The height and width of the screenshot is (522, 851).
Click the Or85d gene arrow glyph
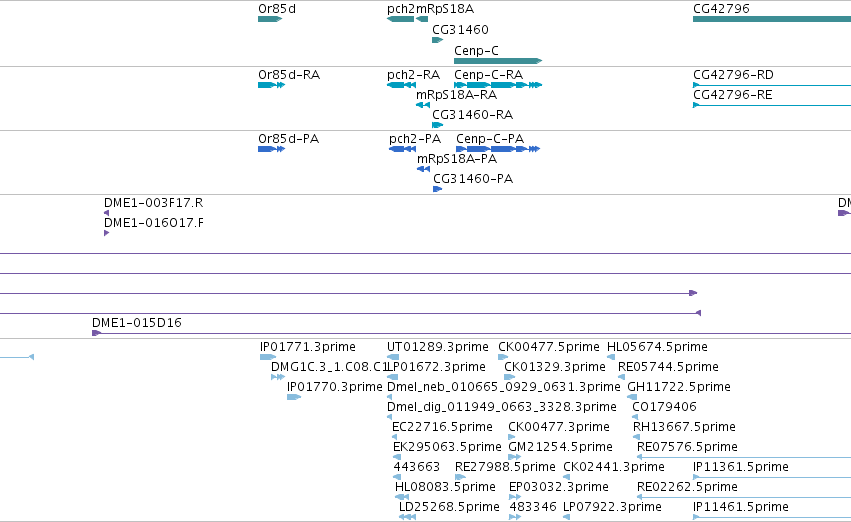click(270, 19)
